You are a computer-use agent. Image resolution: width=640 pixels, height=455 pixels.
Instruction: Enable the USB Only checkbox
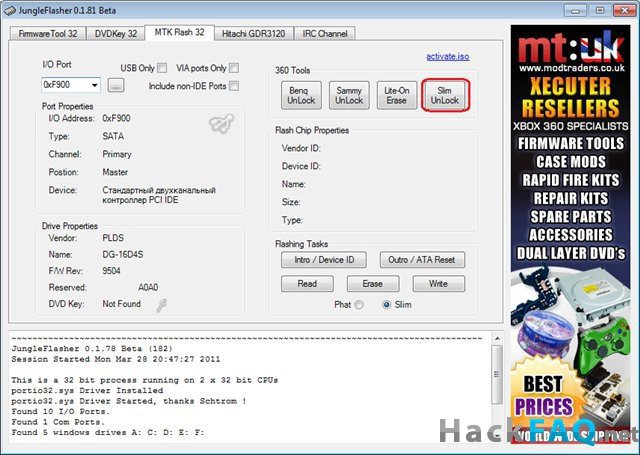(162, 68)
